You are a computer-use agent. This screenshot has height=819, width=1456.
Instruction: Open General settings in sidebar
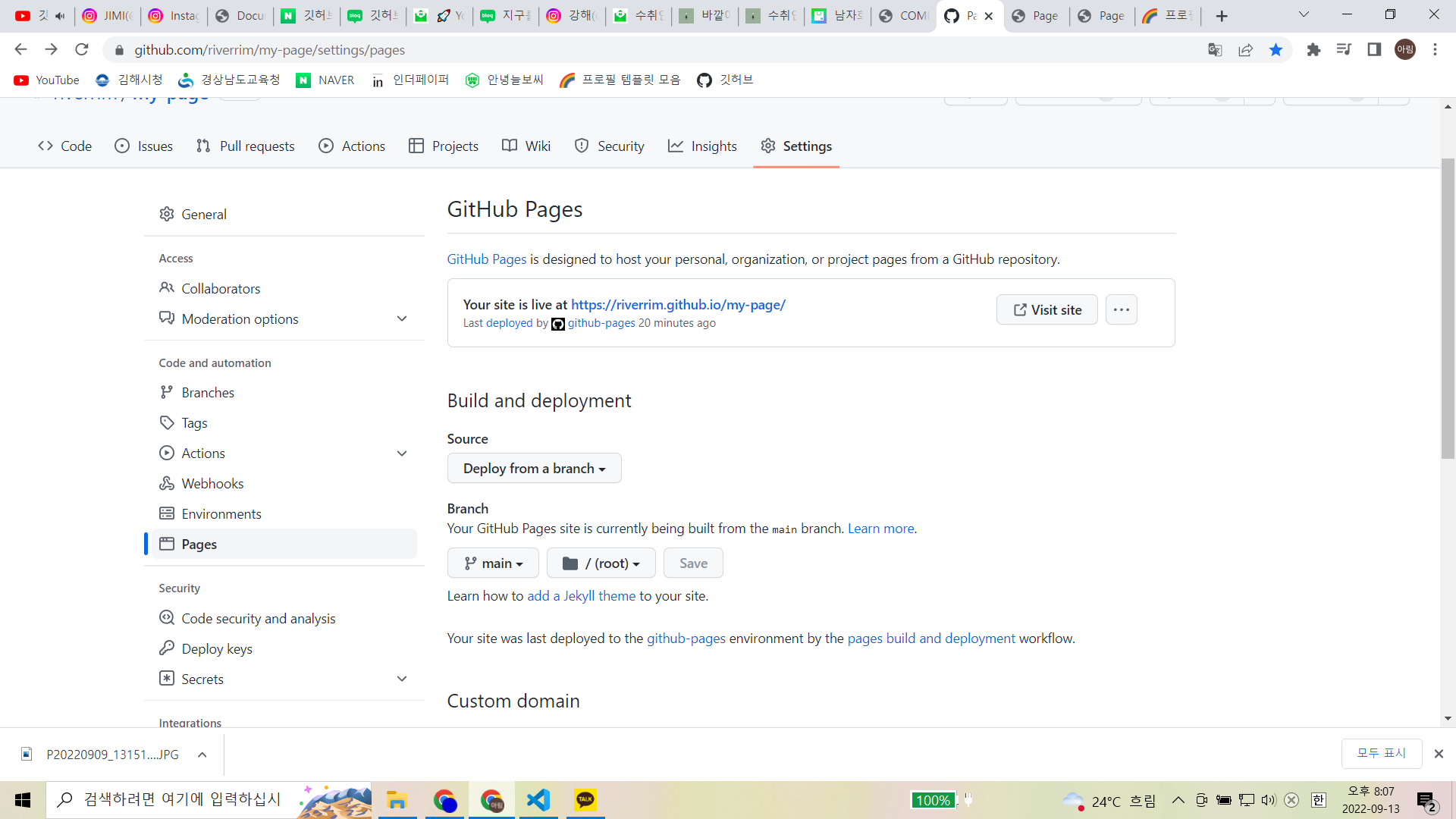pyautogui.click(x=284, y=215)
